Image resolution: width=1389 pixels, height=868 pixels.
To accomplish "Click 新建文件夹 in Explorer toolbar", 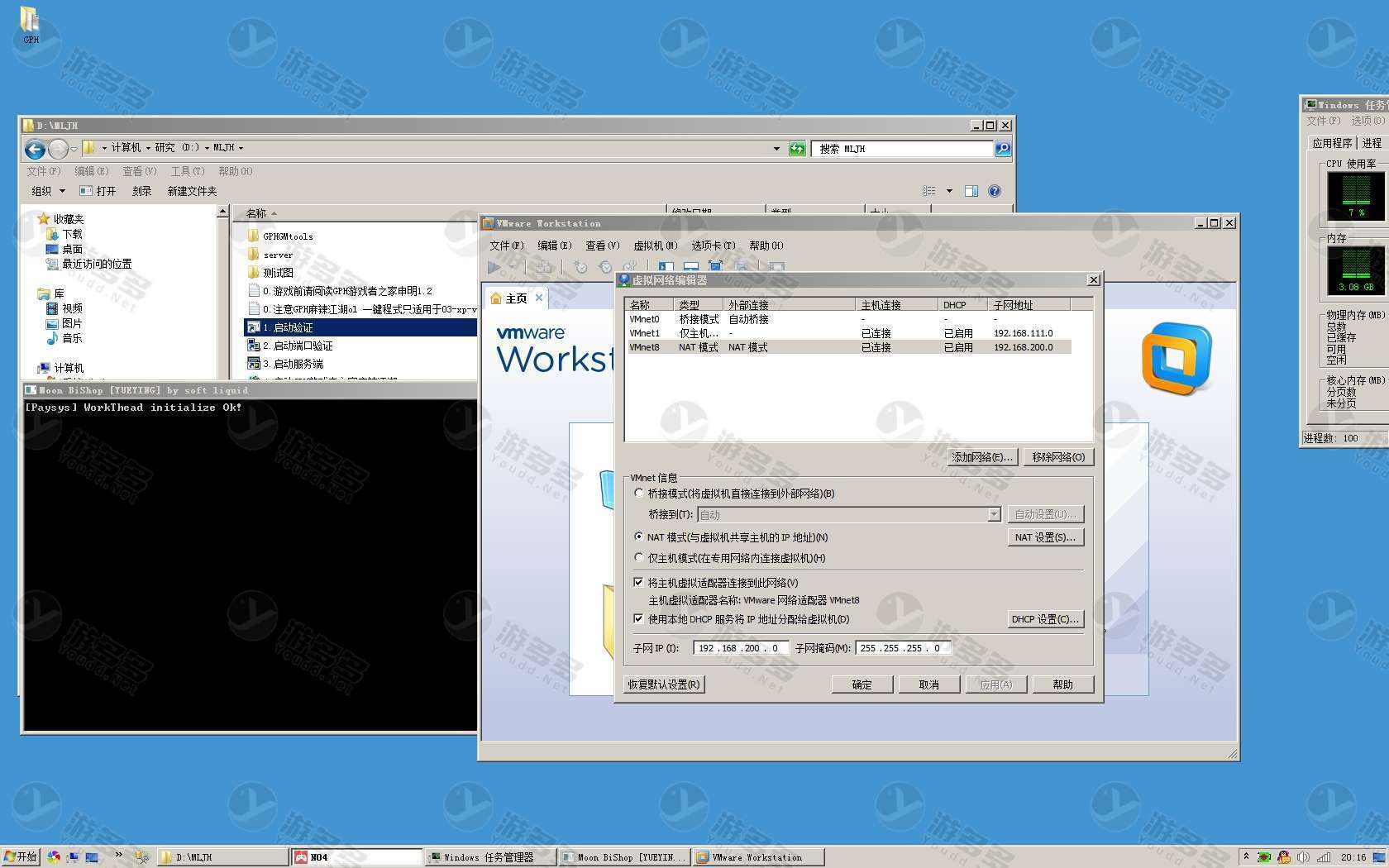I will click(192, 191).
